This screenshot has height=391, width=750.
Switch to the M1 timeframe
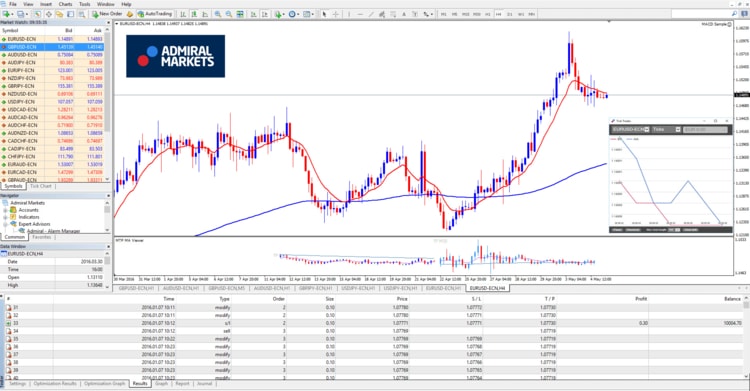tap(443, 14)
